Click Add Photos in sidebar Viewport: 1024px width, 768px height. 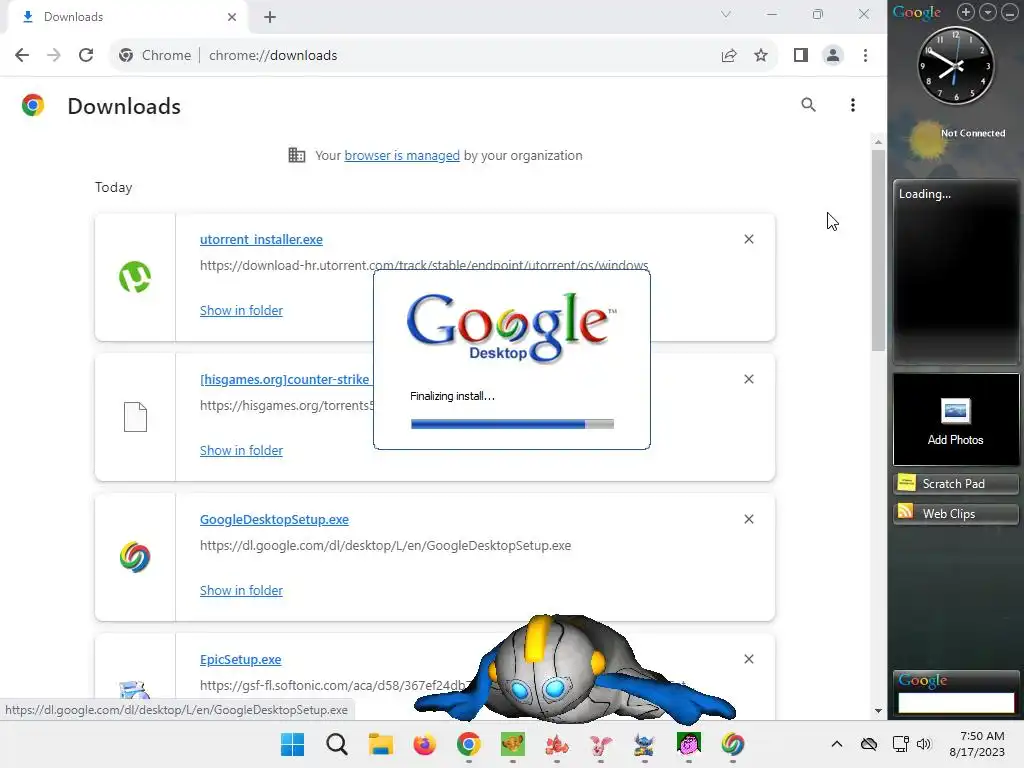[x=955, y=419]
